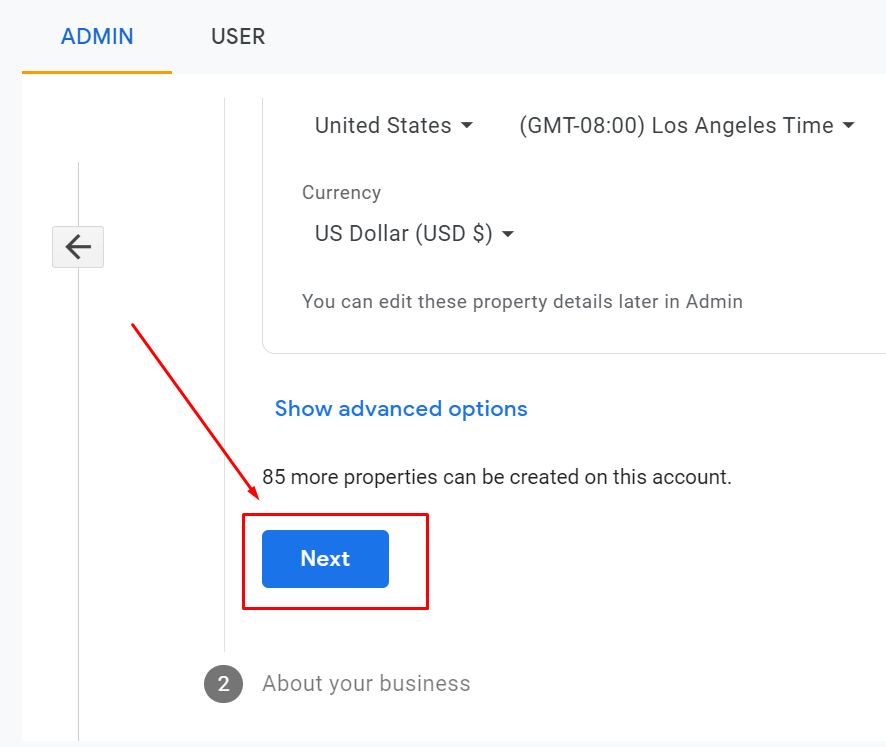Image resolution: width=886 pixels, height=747 pixels.
Task: Click the property details edit later note
Action: pos(523,302)
